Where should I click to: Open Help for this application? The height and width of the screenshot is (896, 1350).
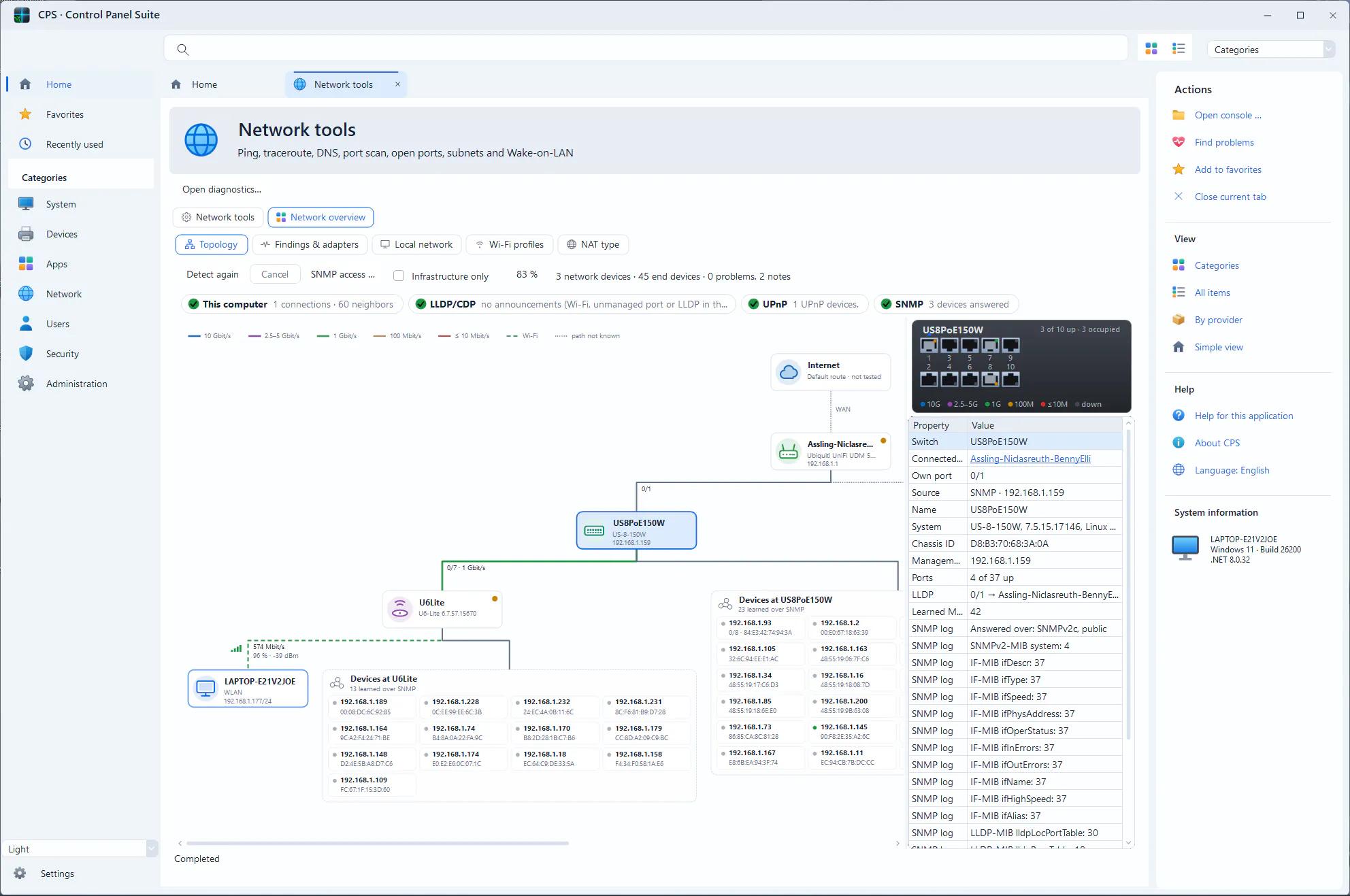click(x=1244, y=416)
